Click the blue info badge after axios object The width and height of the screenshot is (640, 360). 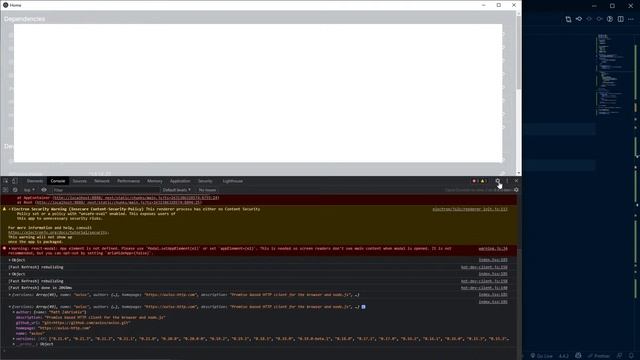click(363, 307)
